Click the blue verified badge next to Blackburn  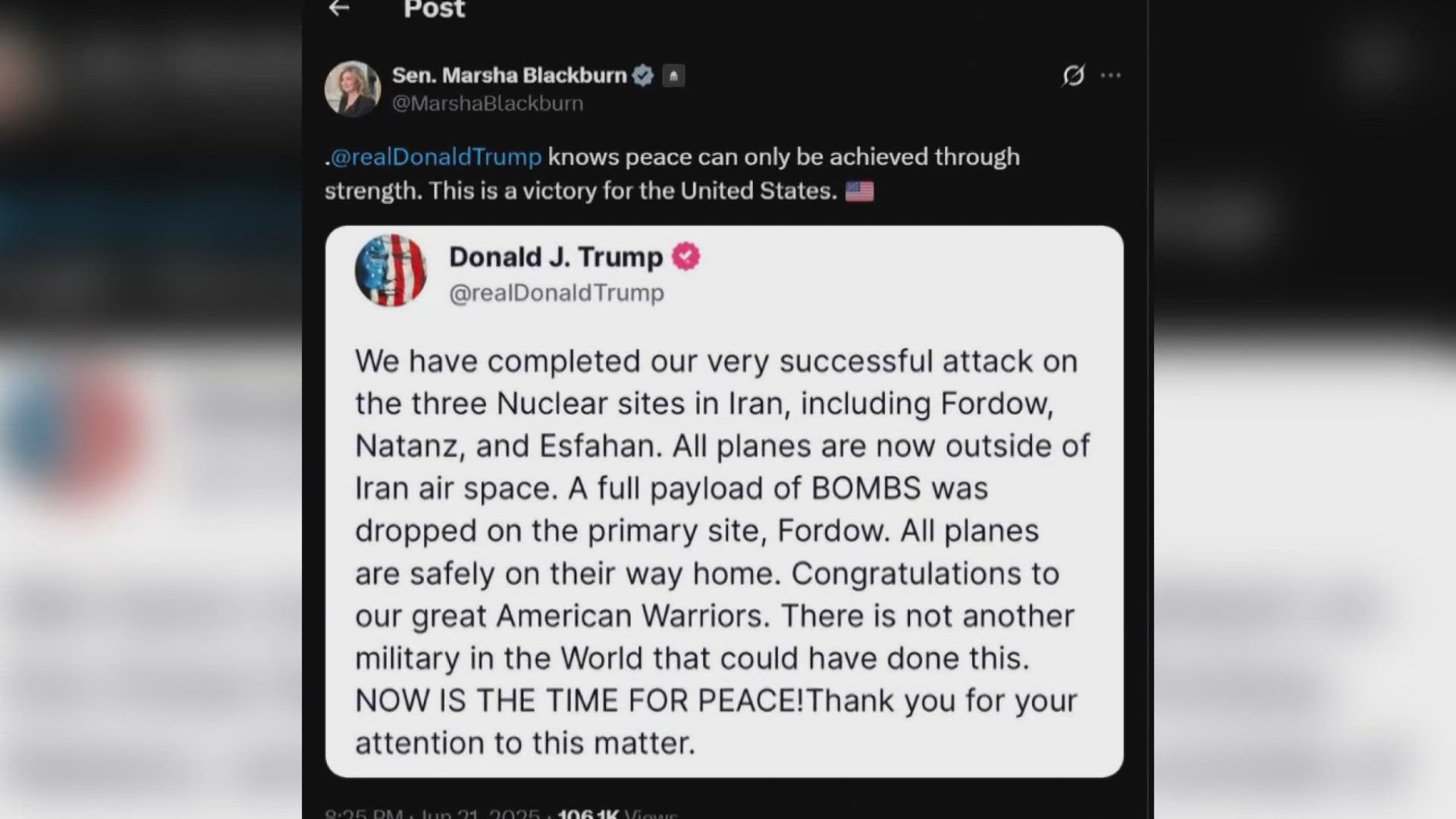[644, 74]
